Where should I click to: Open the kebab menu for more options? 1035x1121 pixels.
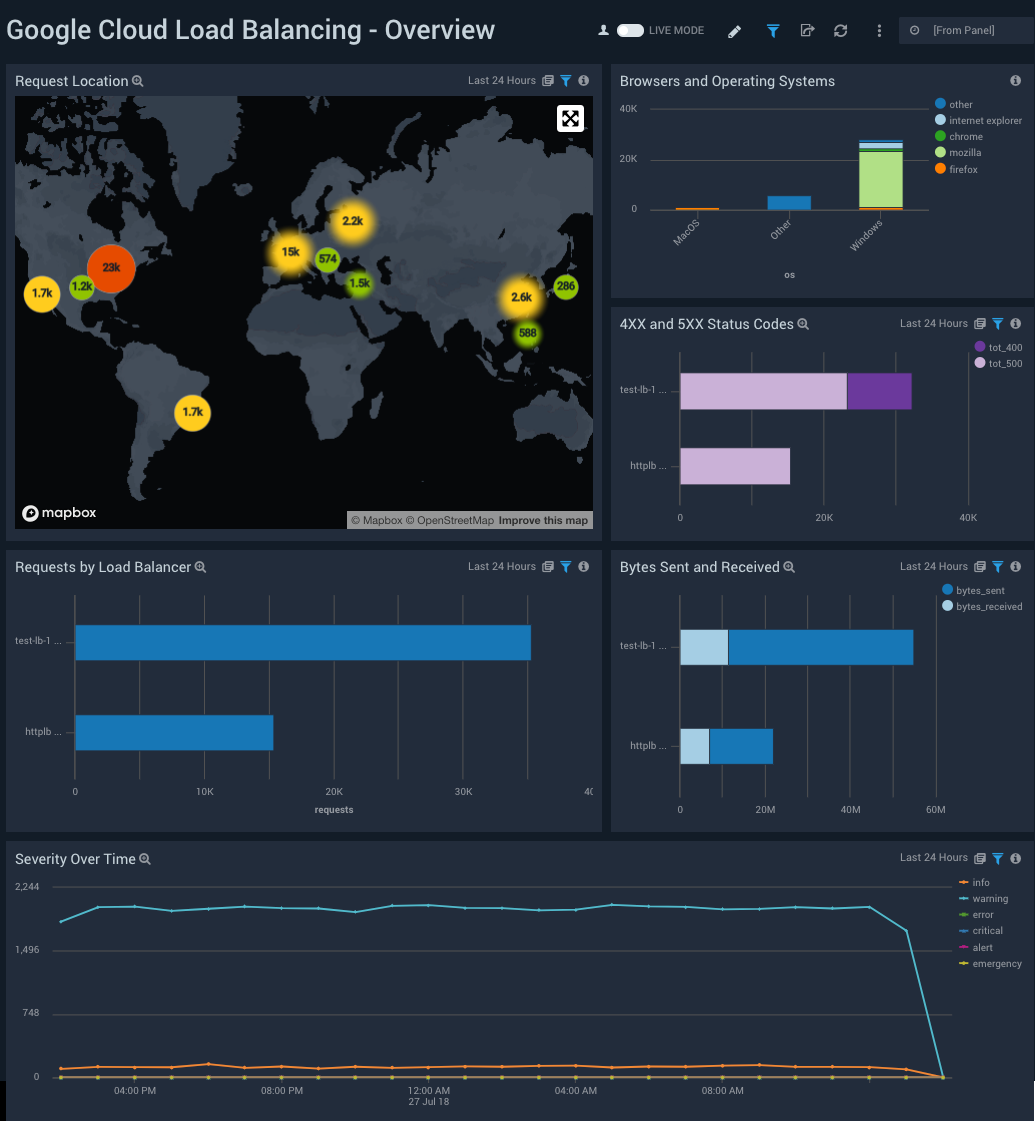tap(878, 31)
